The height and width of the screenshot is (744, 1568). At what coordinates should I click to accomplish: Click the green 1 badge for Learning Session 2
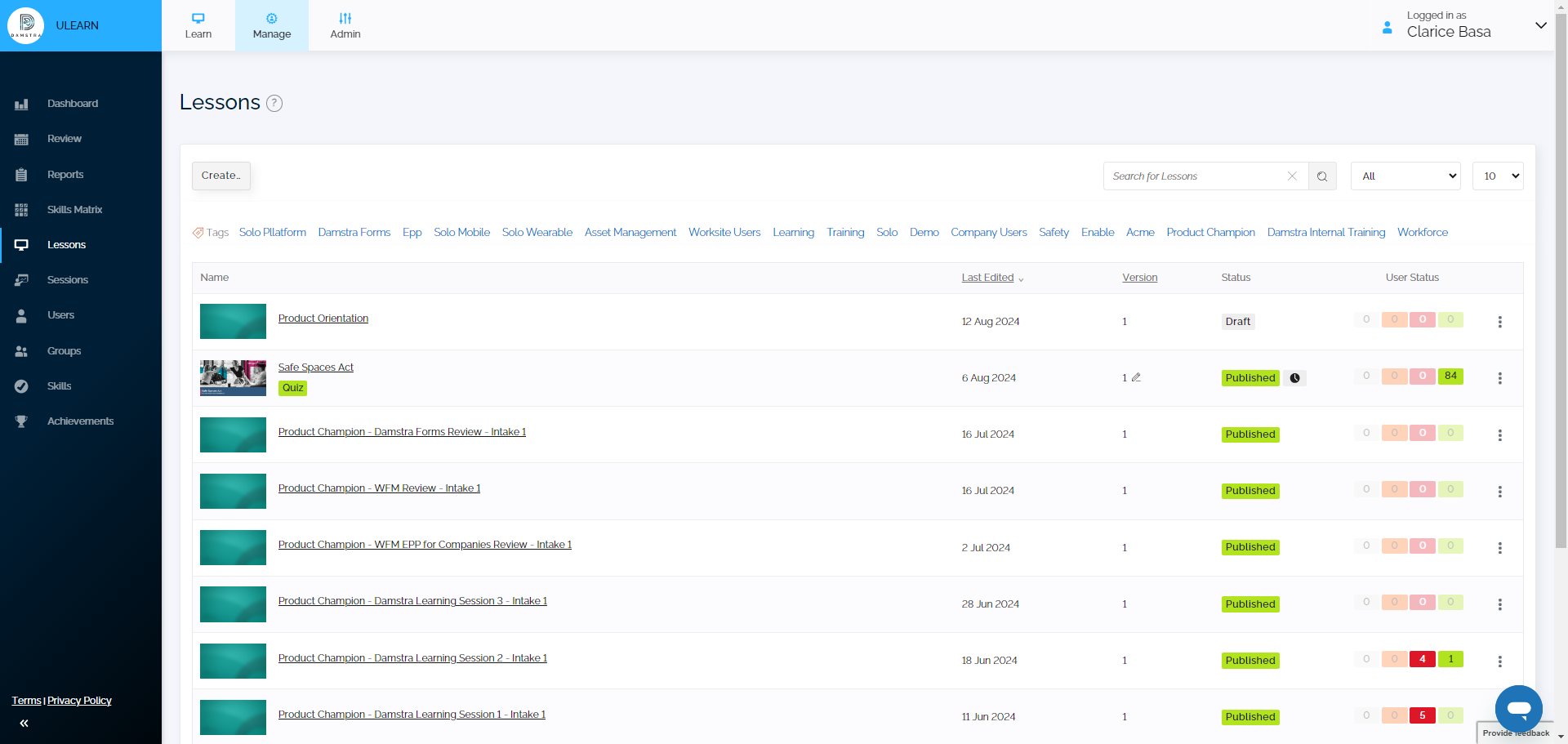pos(1450,659)
